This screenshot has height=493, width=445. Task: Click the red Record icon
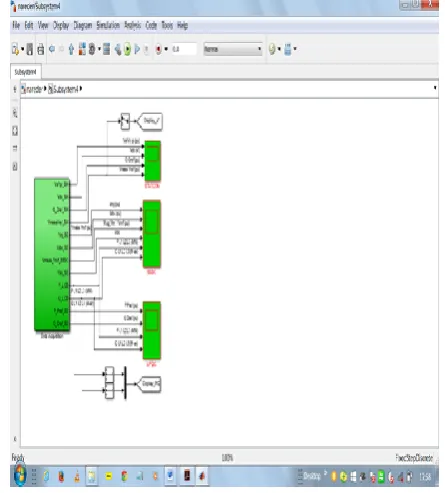159,49
